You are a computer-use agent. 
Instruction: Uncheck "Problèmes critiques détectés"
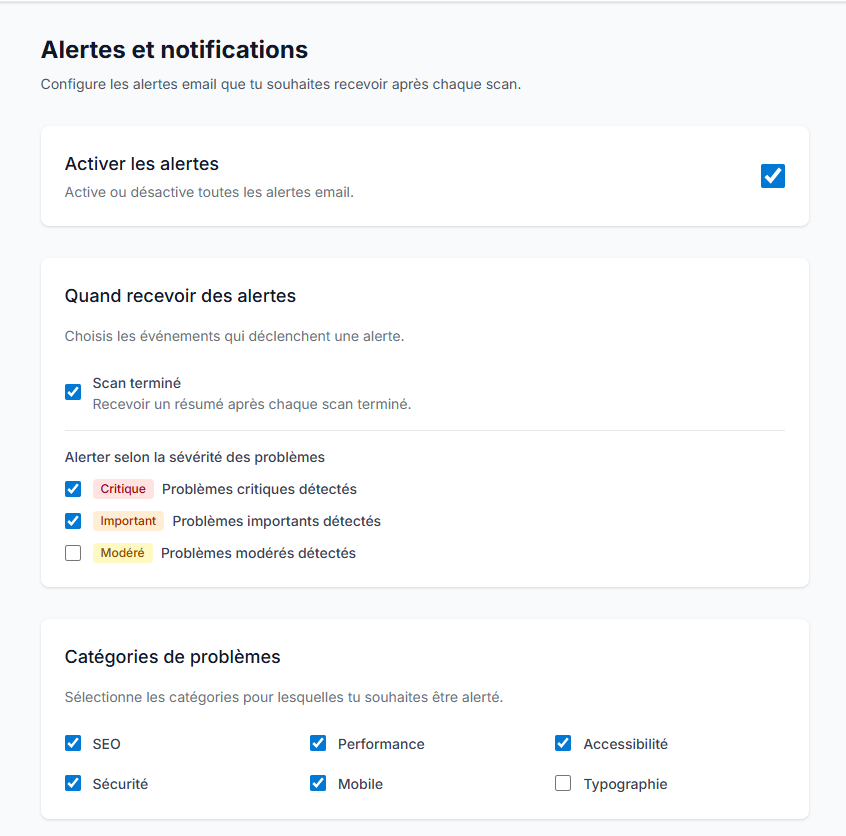coord(72,489)
